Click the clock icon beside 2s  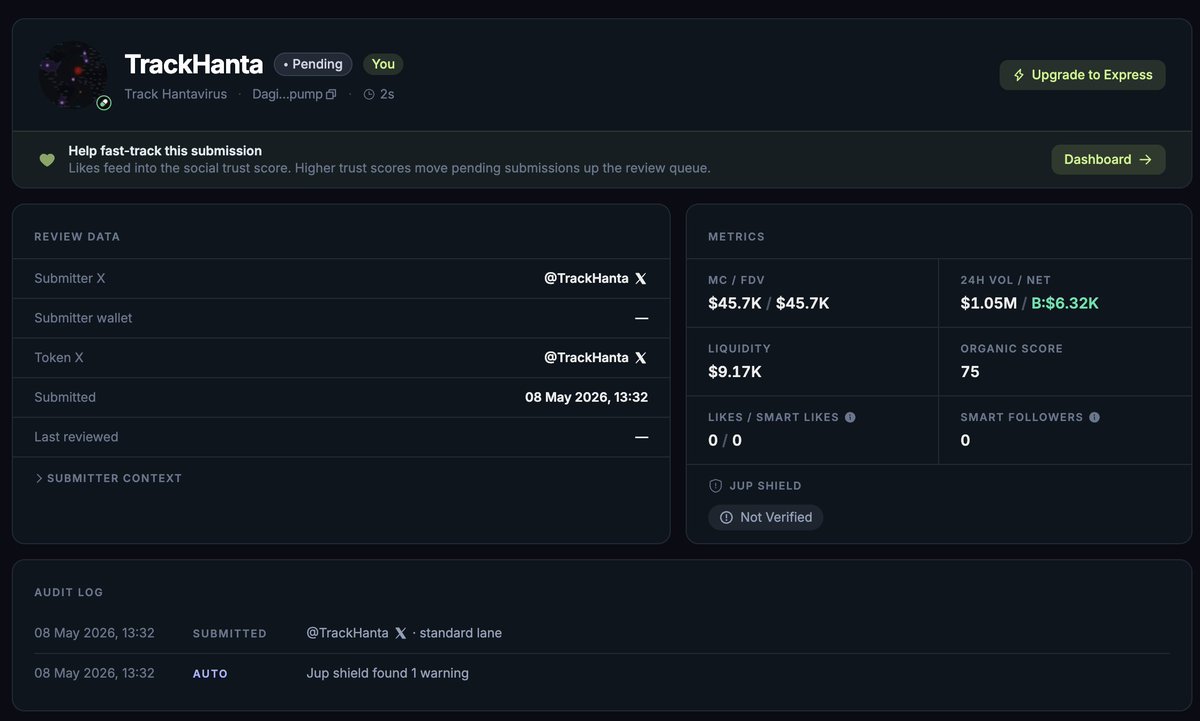click(x=369, y=94)
